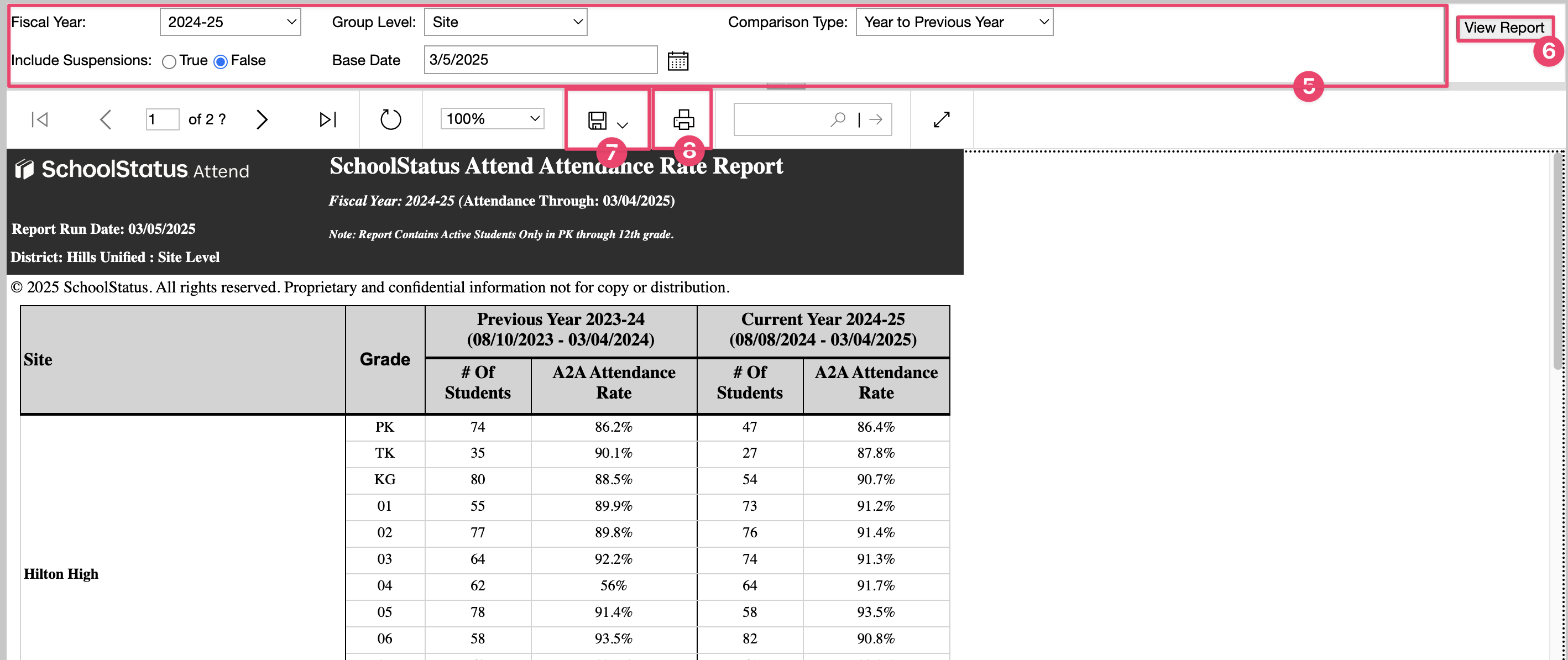Open the Group Level dropdown

(x=505, y=22)
